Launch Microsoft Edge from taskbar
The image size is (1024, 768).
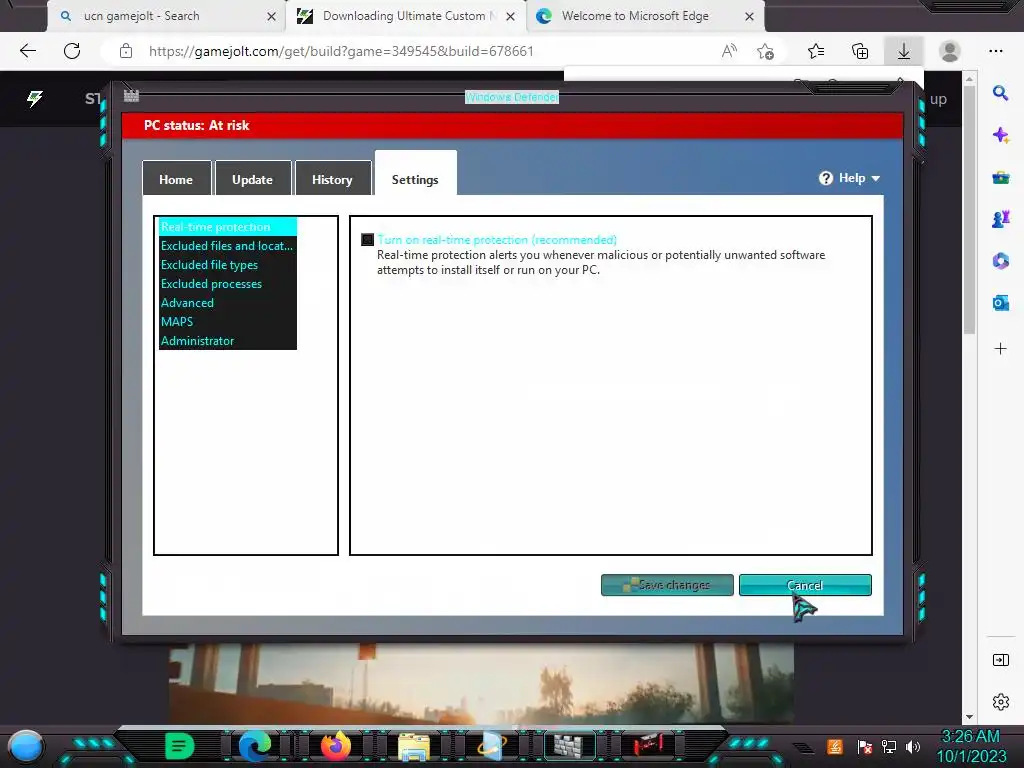(x=255, y=746)
